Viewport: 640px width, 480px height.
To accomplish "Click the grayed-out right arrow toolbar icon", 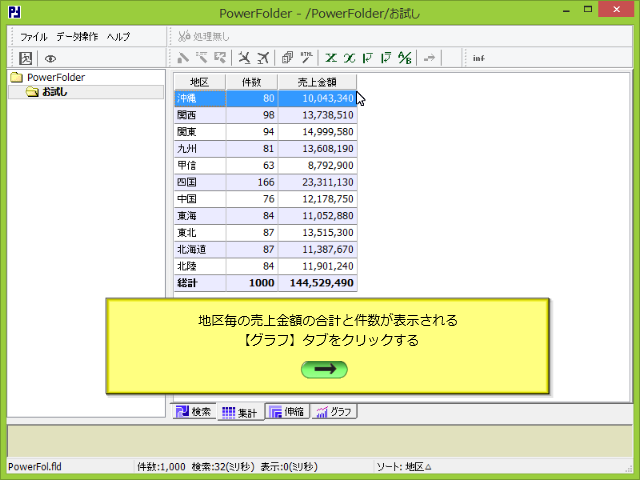I will 429,58.
